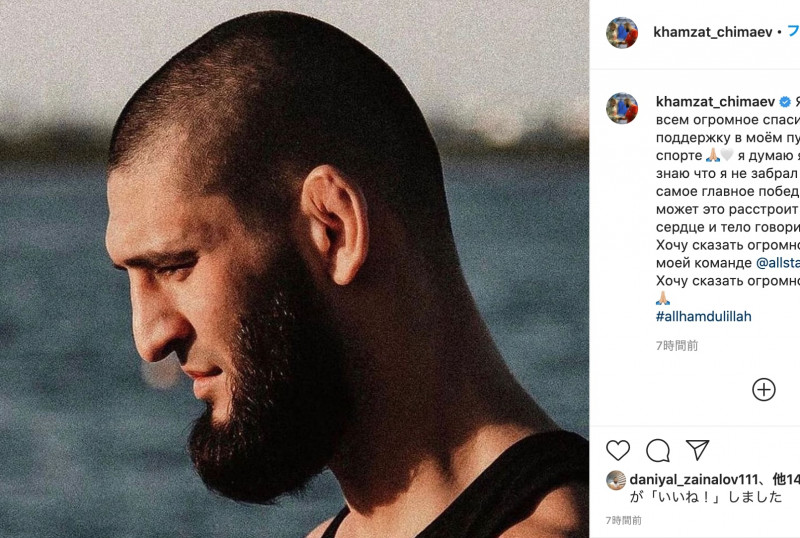Follow the account via the blue header link
Screen dimensions: 800x538
coord(794,32)
